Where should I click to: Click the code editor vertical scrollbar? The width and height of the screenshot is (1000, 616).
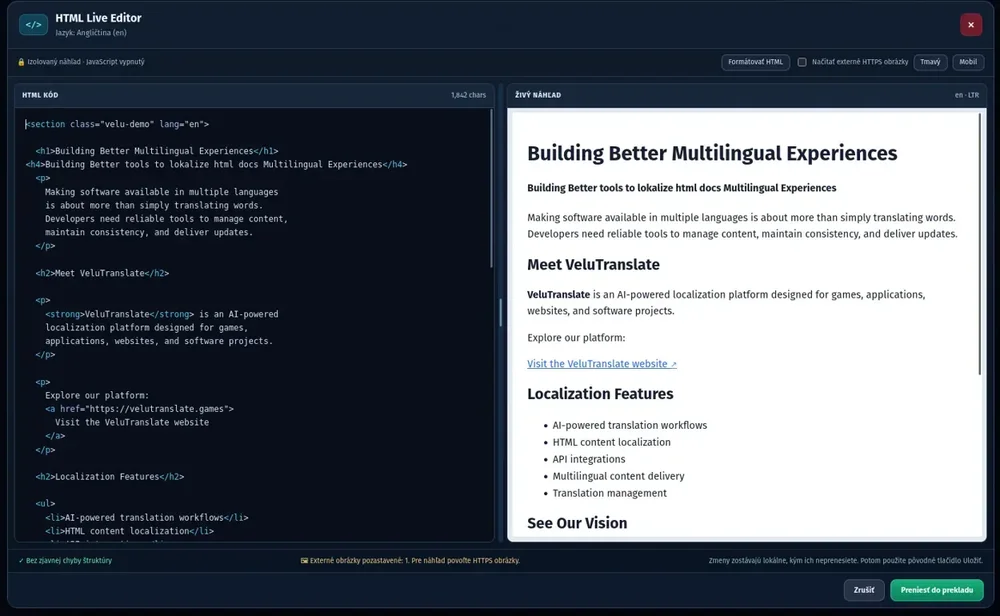click(x=491, y=189)
